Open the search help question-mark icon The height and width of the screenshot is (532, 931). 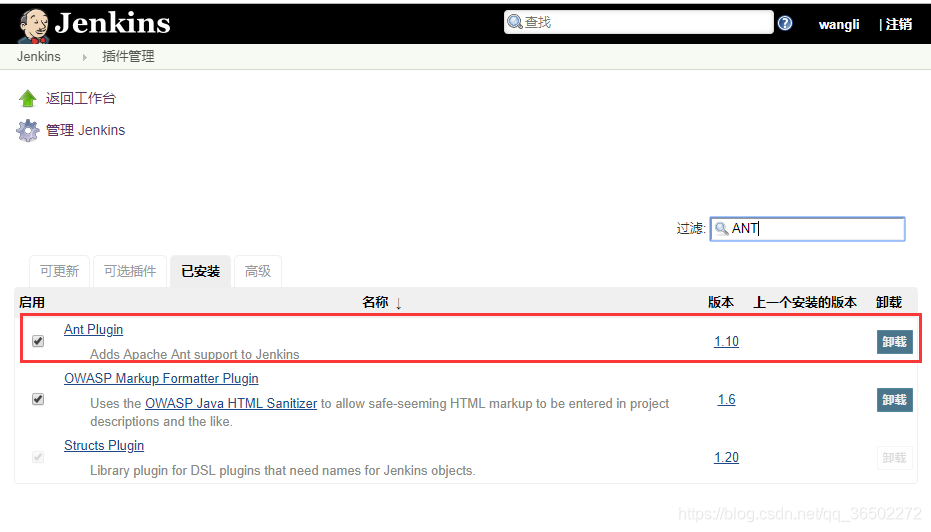pos(785,23)
